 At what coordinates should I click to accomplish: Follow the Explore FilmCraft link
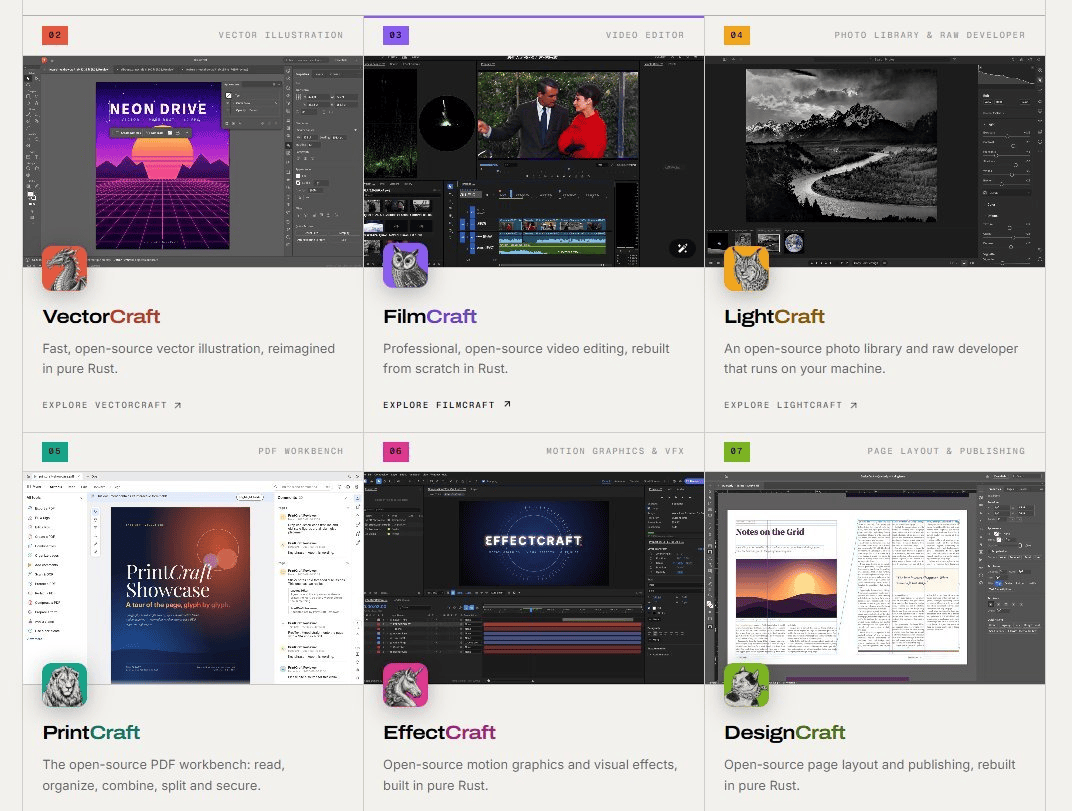point(447,405)
